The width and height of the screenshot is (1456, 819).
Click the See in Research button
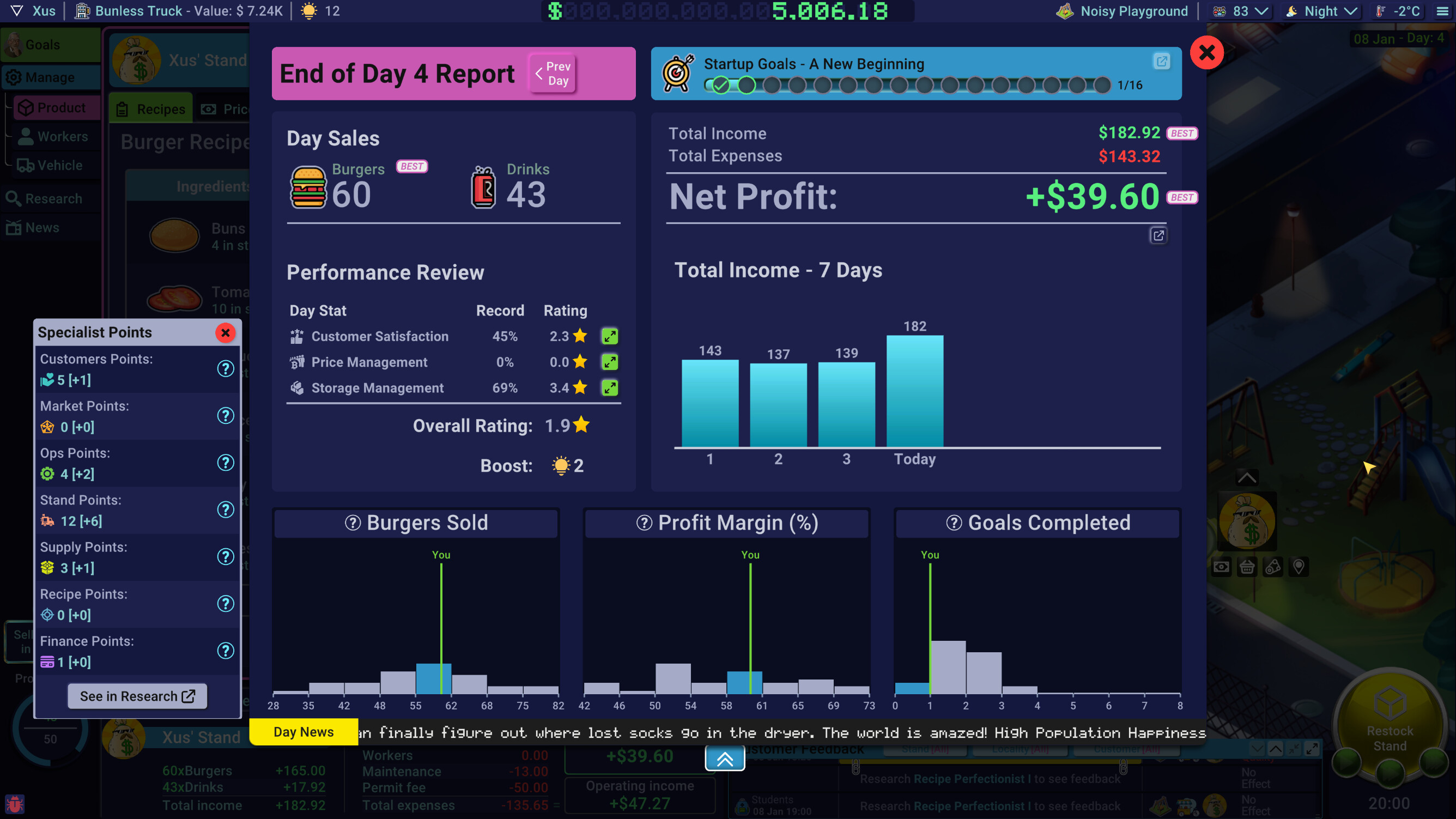click(137, 696)
